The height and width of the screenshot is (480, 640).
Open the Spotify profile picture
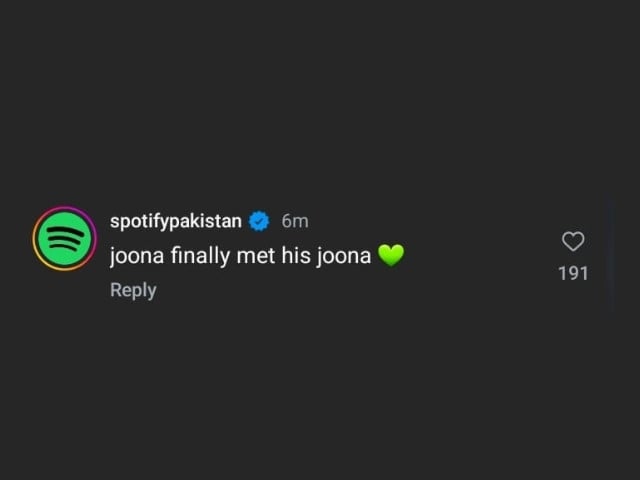coord(64,239)
